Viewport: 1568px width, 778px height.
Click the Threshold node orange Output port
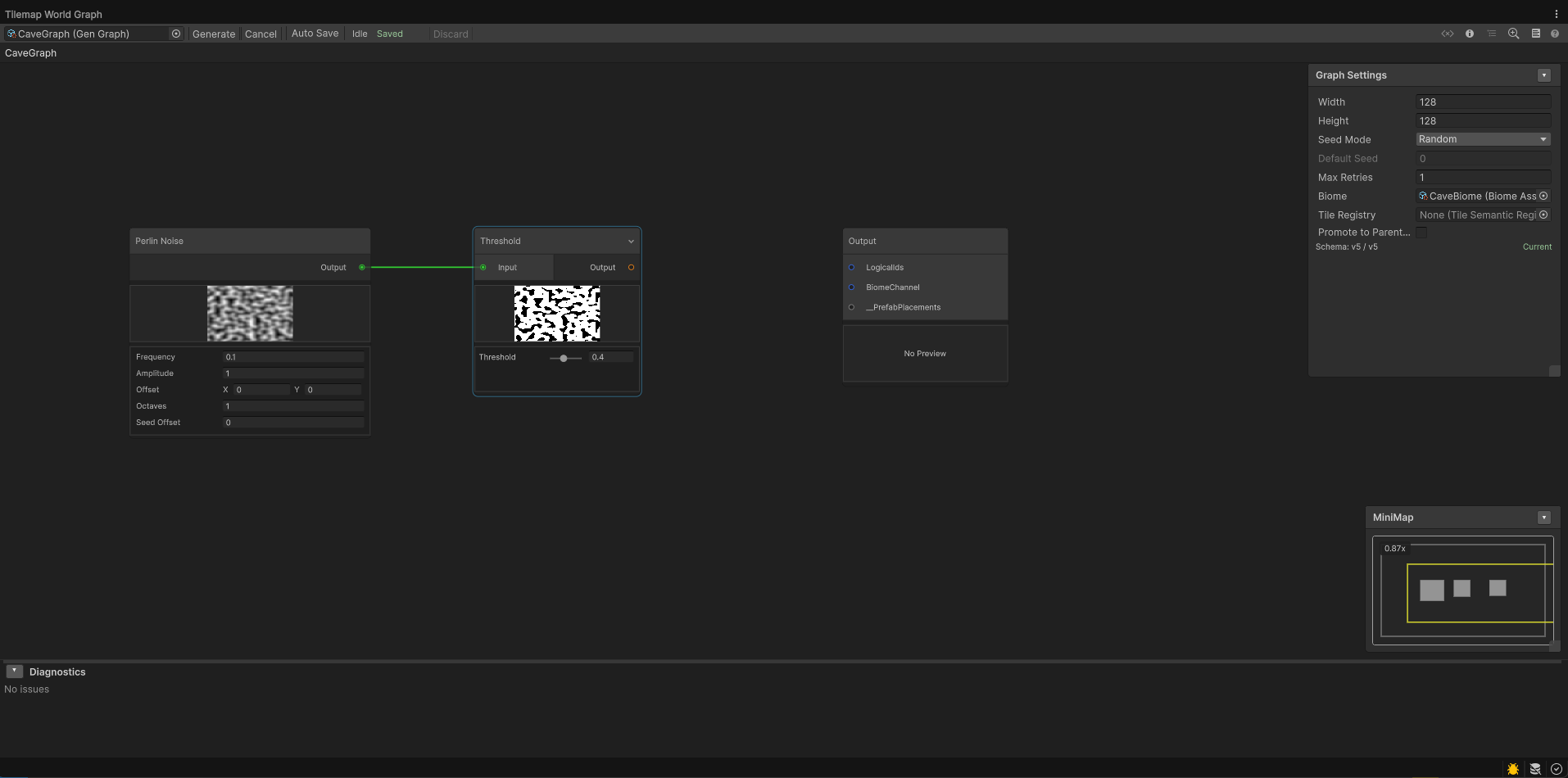[631, 267]
